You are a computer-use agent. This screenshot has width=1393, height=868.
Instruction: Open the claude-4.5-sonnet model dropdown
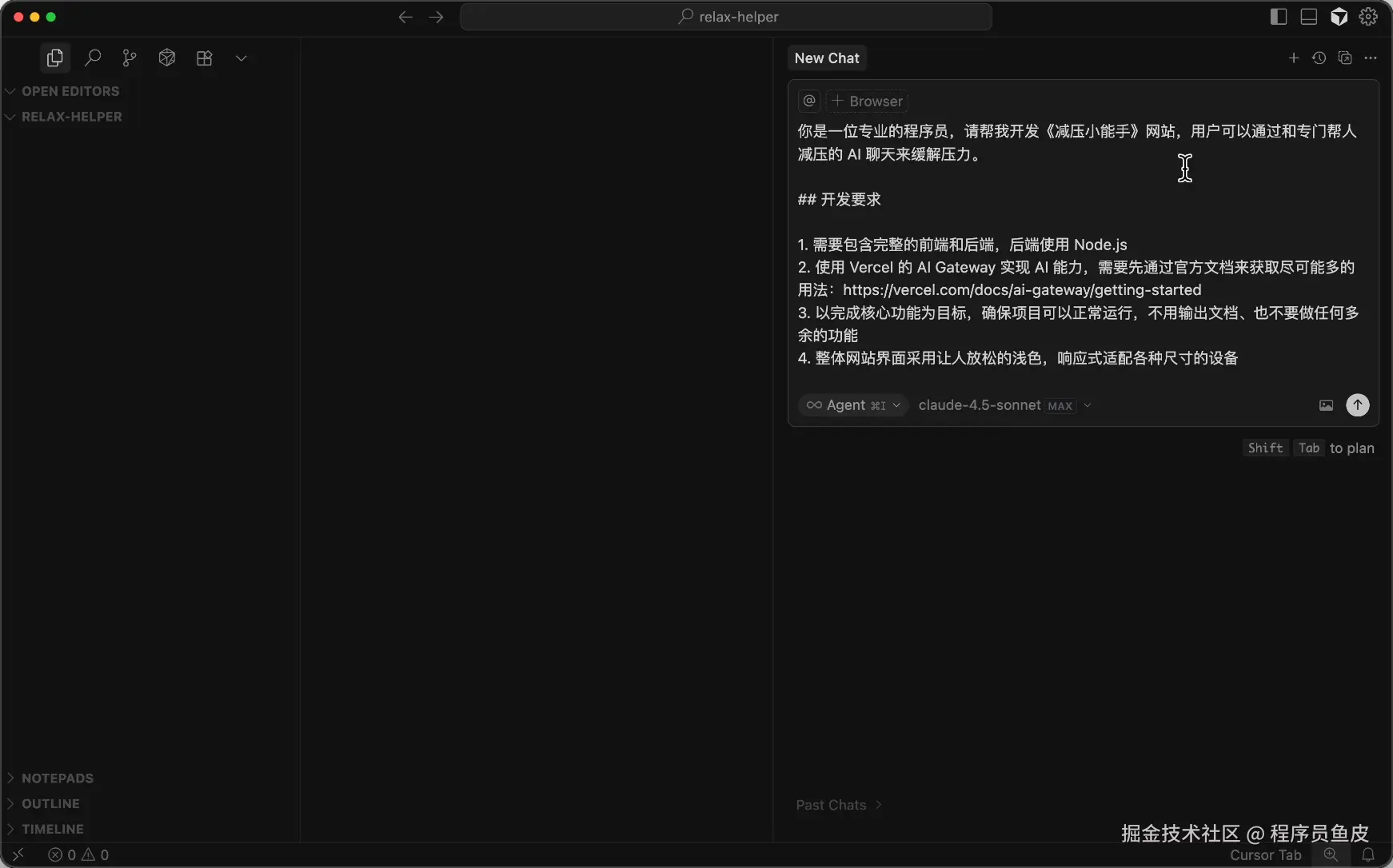(1005, 405)
